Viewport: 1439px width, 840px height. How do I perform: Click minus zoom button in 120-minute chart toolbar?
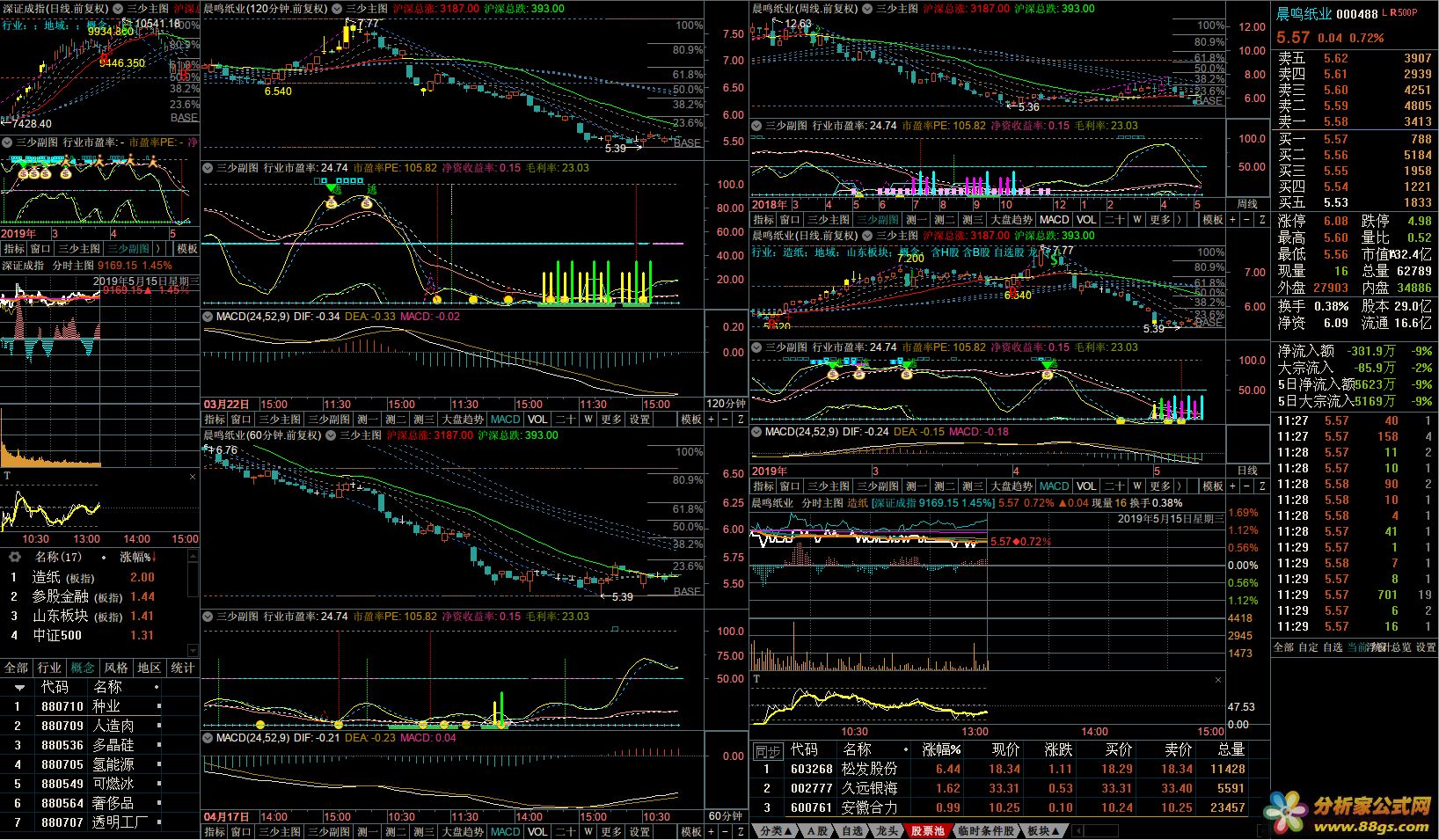[x=727, y=420]
